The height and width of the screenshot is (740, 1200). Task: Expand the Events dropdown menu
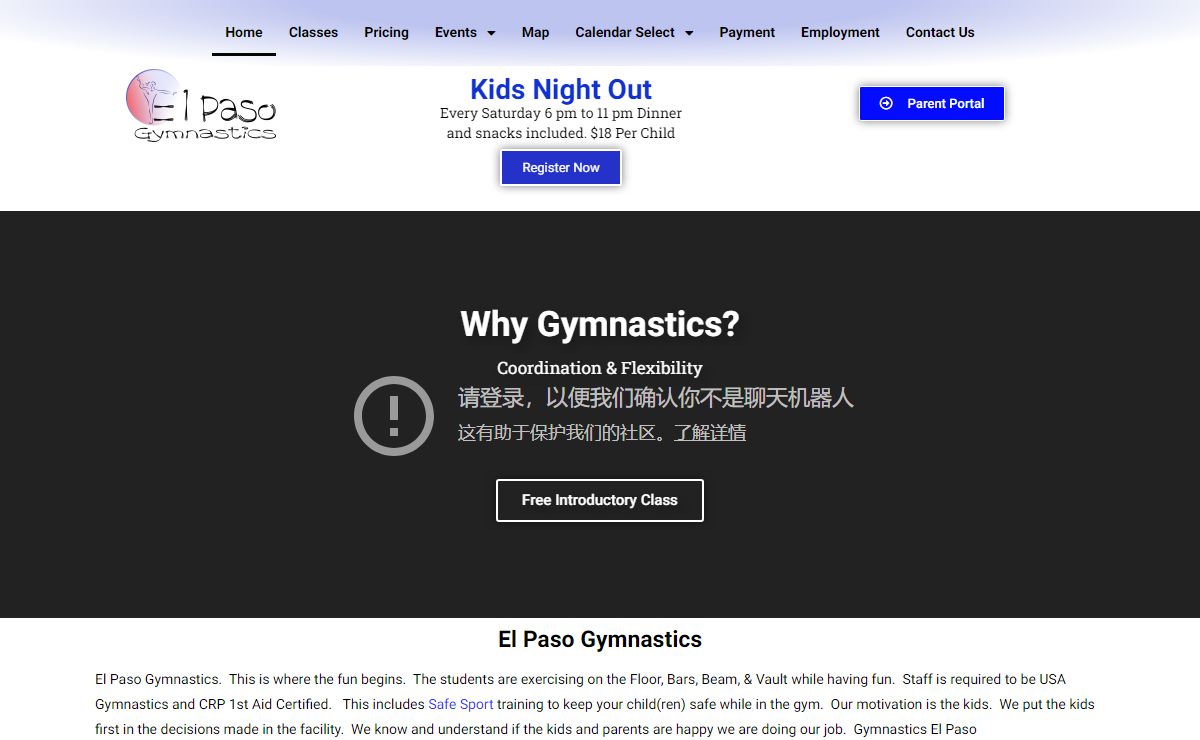pyautogui.click(x=465, y=32)
